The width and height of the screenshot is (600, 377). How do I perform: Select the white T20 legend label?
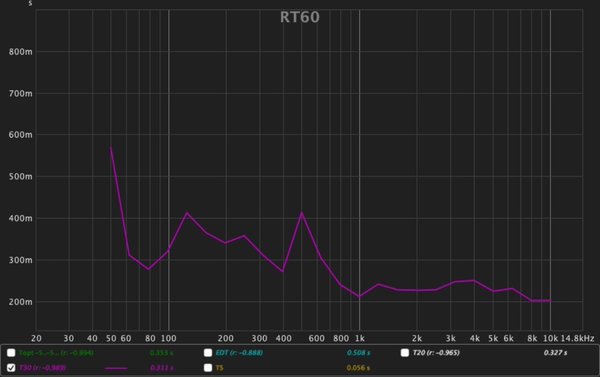(x=436, y=353)
